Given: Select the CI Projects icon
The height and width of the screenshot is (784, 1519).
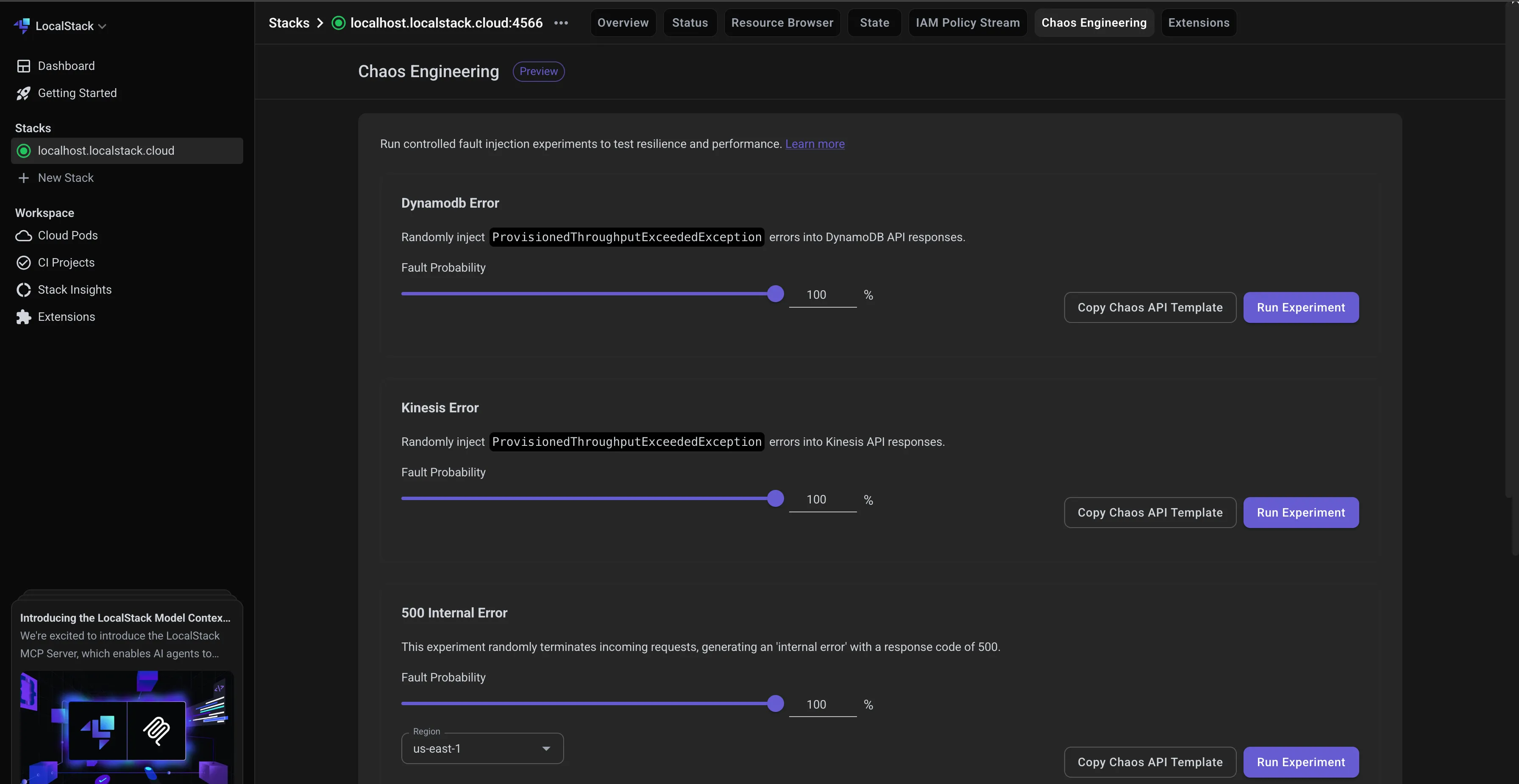Looking at the screenshot, I should pyautogui.click(x=24, y=262).
